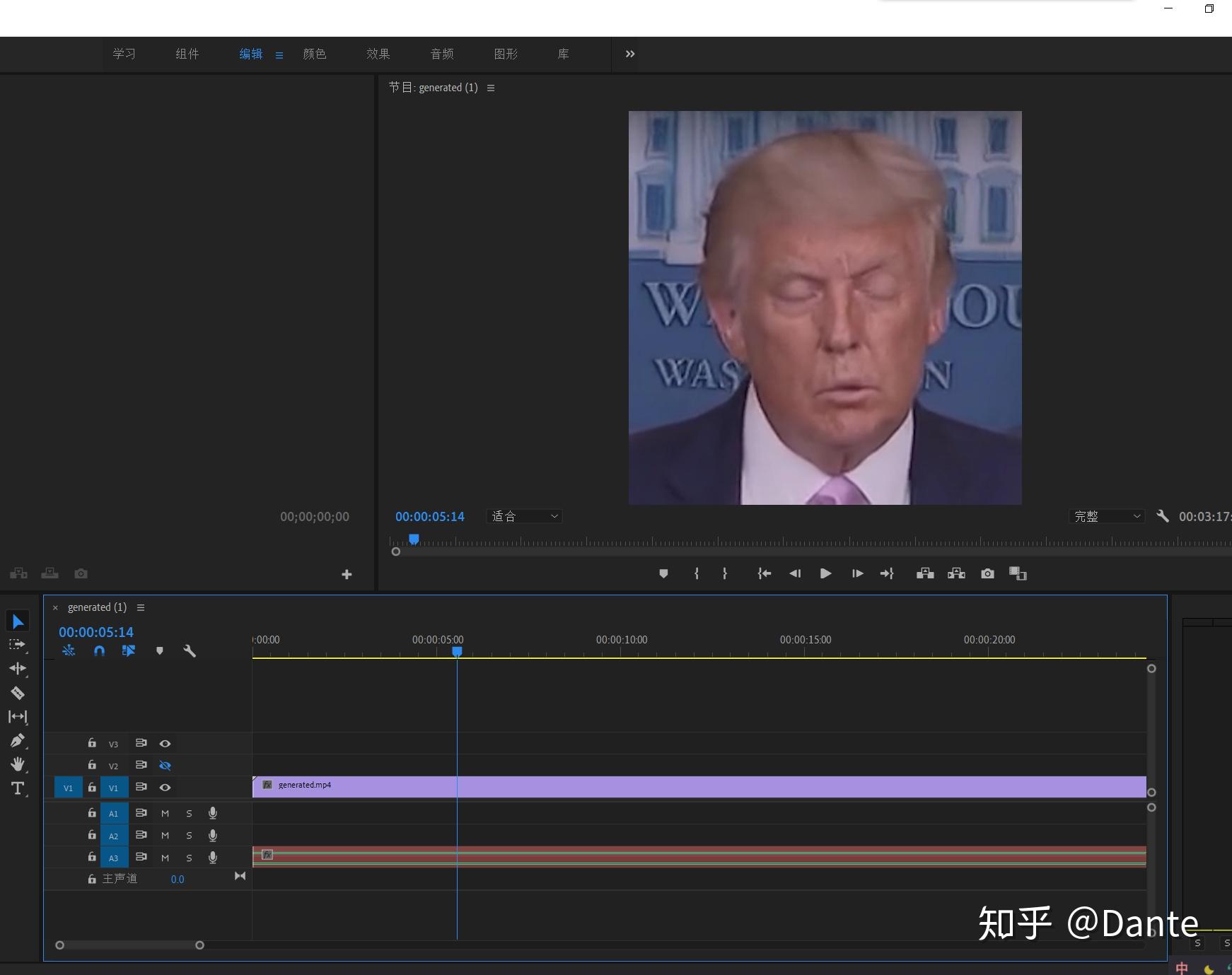
Task: Click the Comparison View button
Action: click(1018, 573)
